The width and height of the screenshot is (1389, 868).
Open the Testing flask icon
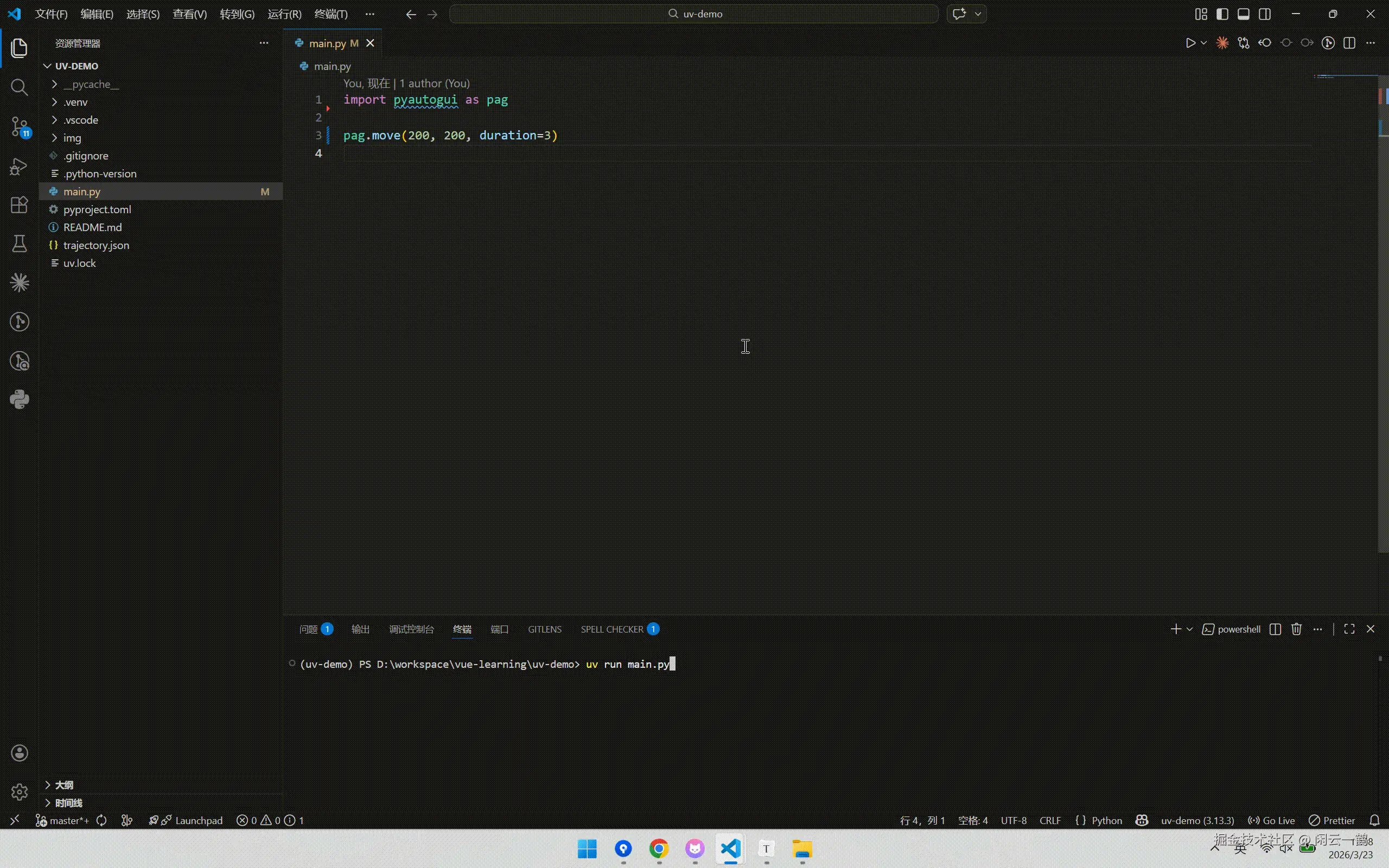(20, 244)
